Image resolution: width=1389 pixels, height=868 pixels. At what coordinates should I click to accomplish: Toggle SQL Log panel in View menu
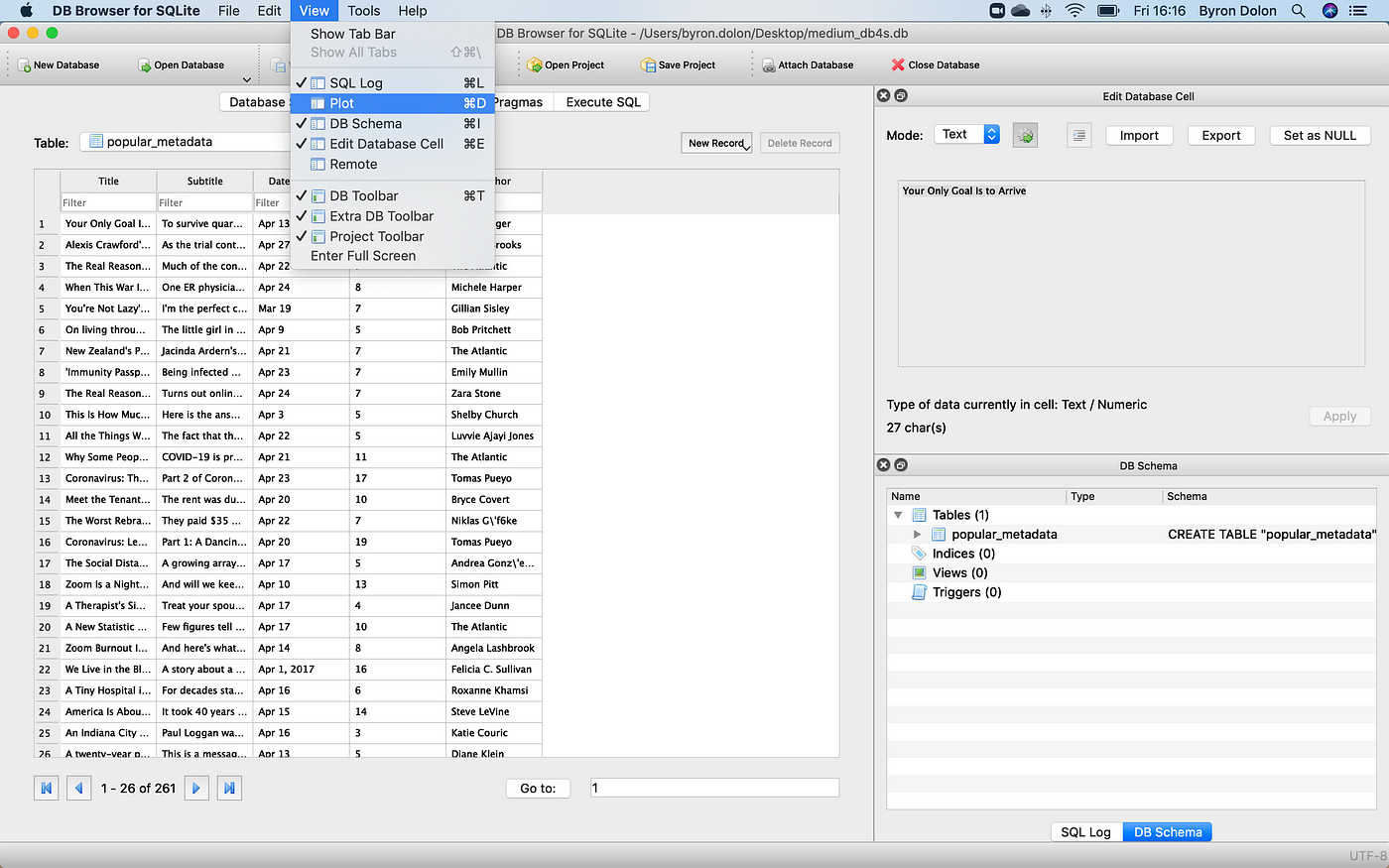[393, 83]
